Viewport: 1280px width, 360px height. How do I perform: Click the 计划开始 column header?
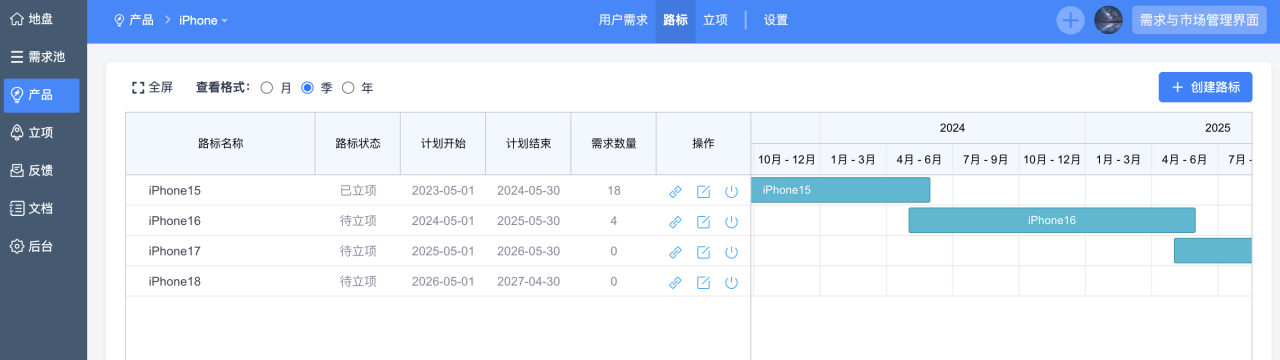pyautogui.click(x=443, y=143)
